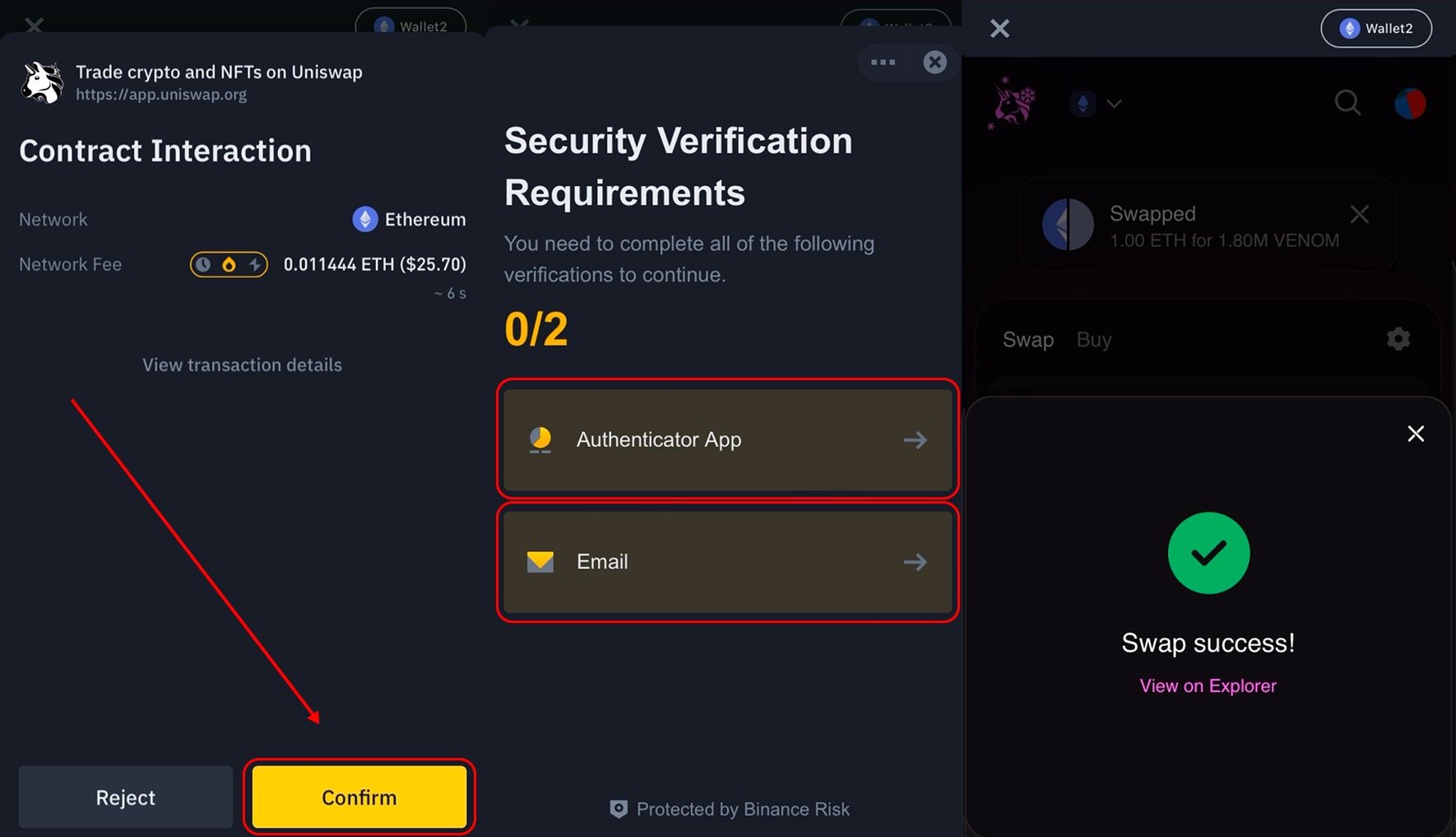Click View transaction details
The image size is (1456, 837).
point(242,365)
